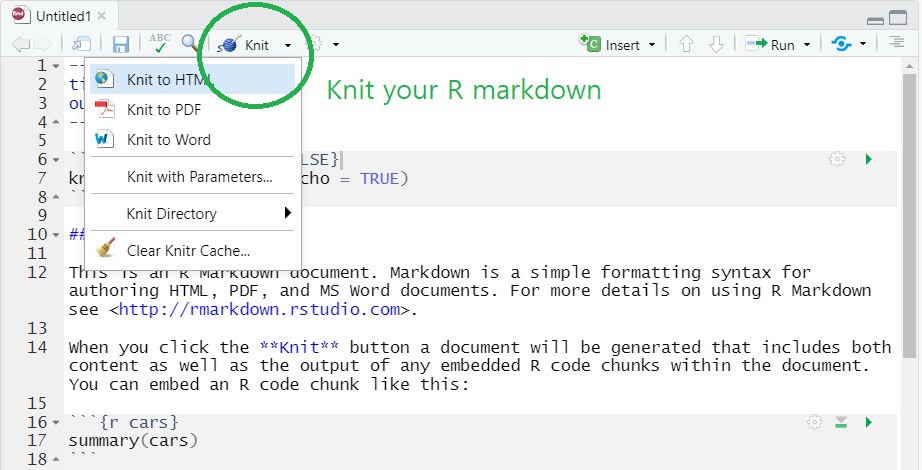Expand the Insert chunk dropdown

pos(652,45)
